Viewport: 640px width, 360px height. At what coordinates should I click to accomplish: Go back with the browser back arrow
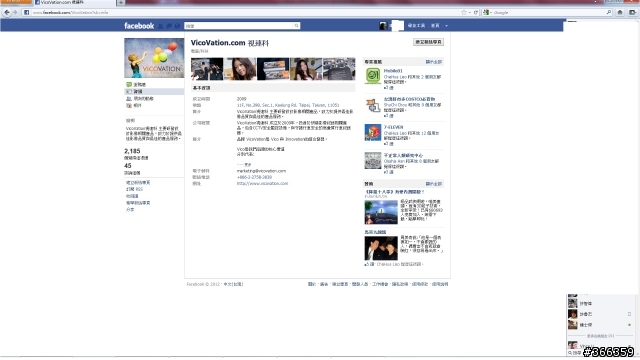[x=7, y=12]
